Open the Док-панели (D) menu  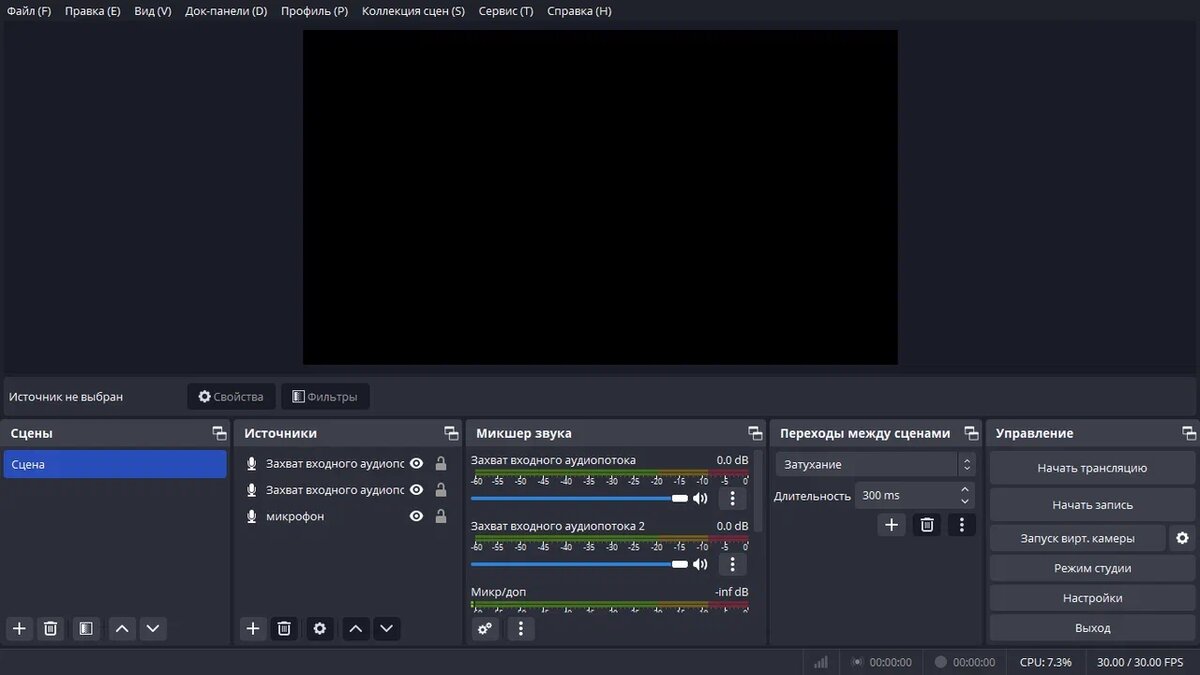coord(226,11)
